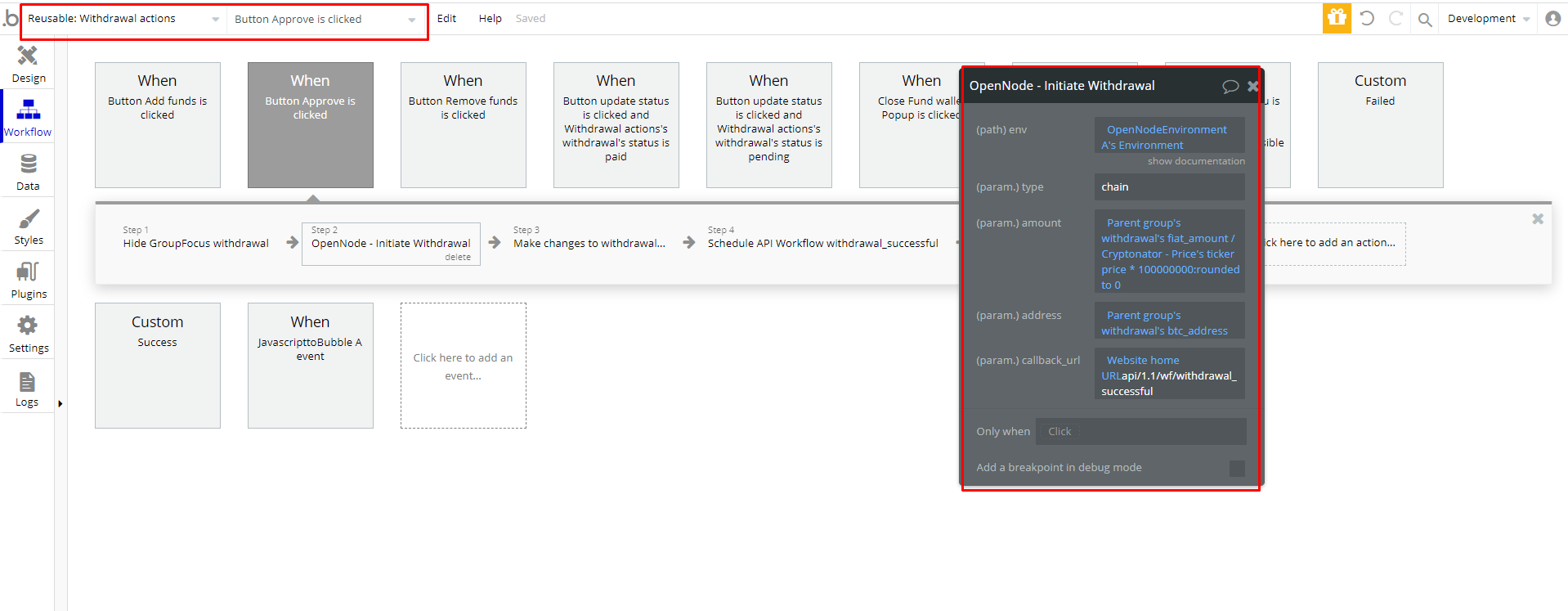Image resolution: width=1568 pixels, height=611 pixels.
Task: Open the user account avatar icon
Action: 1552,18
